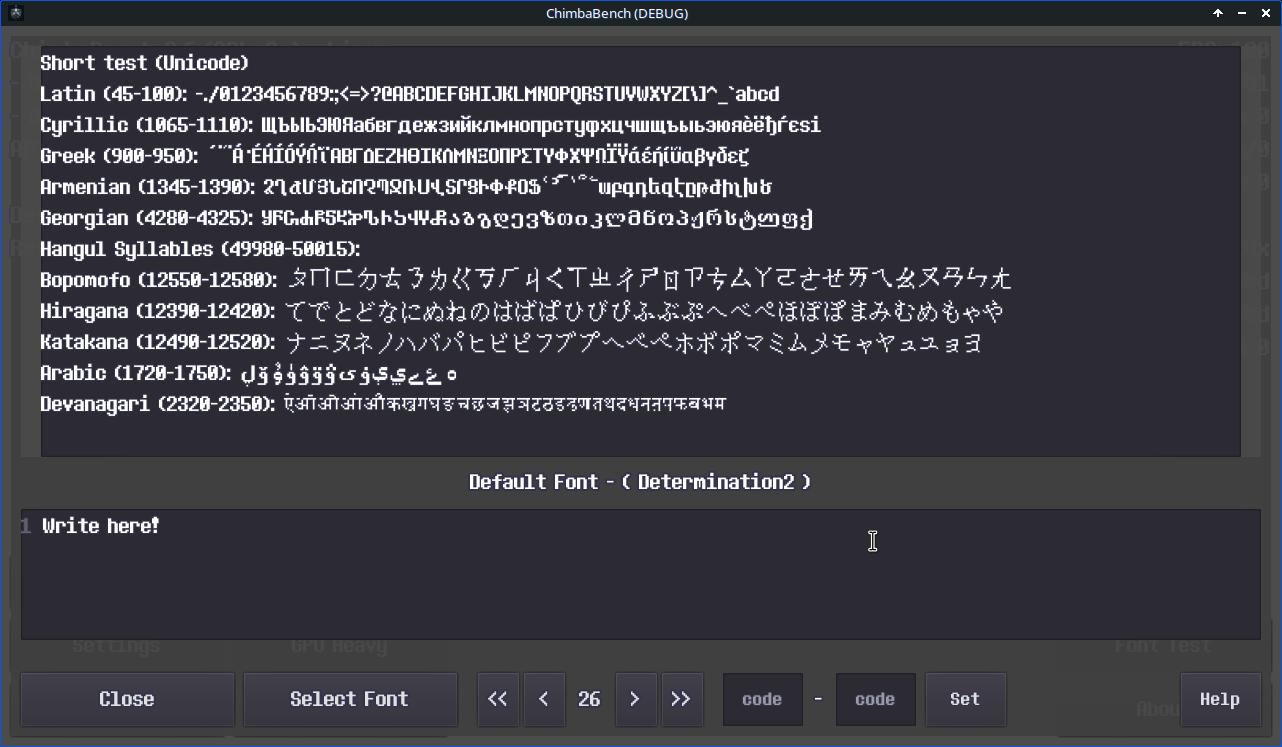Click the 'Short test (Unicode)' heading
This screenshot has width=1282, height=747.
point(144,63)
